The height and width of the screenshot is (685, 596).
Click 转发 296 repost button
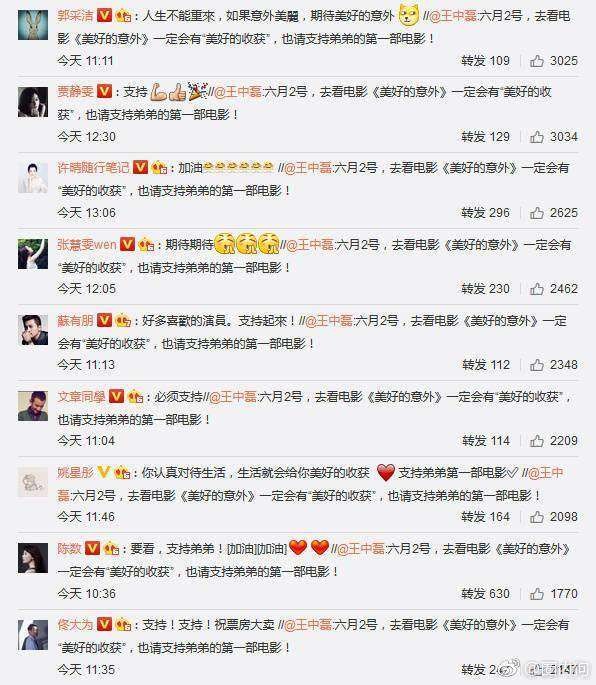point(485,213)
